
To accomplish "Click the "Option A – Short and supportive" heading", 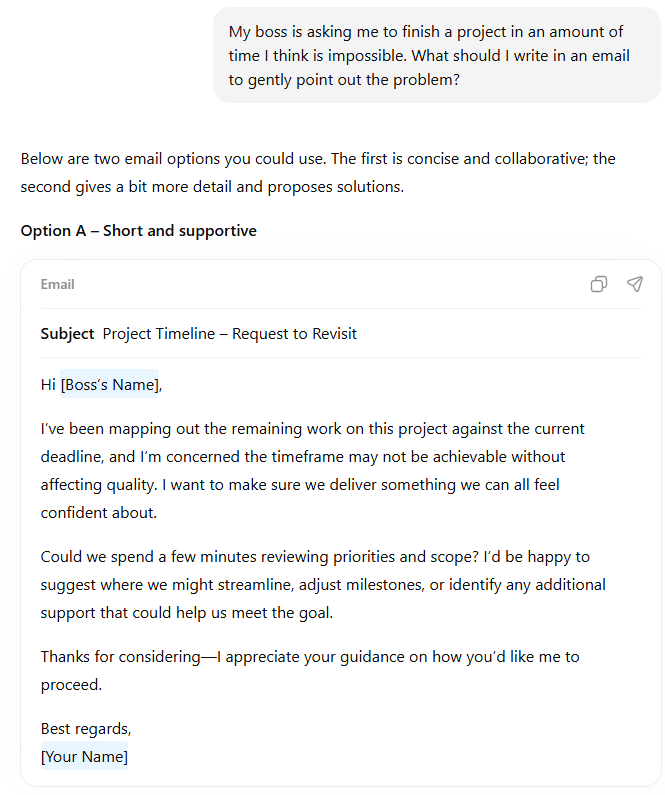I will 138,231.
